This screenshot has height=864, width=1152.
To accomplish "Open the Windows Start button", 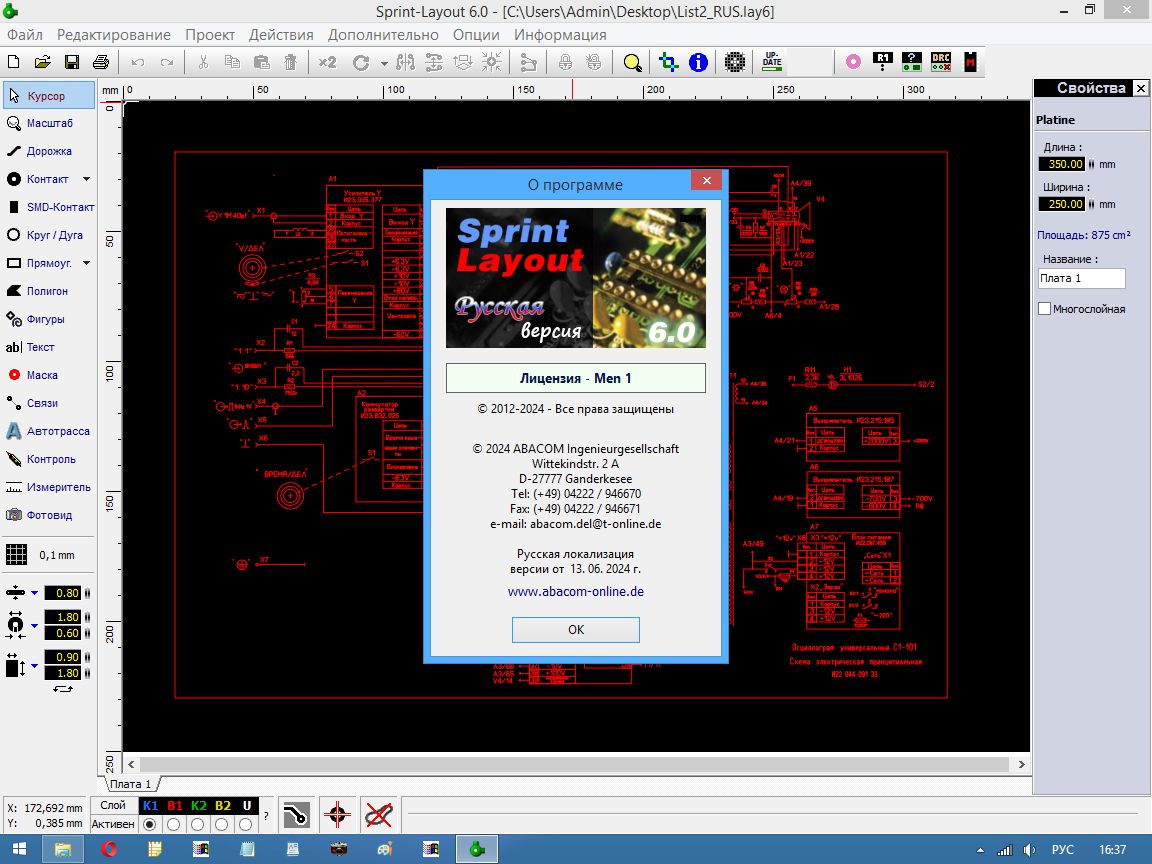I will pyautogui.click(x=19, y=849).
